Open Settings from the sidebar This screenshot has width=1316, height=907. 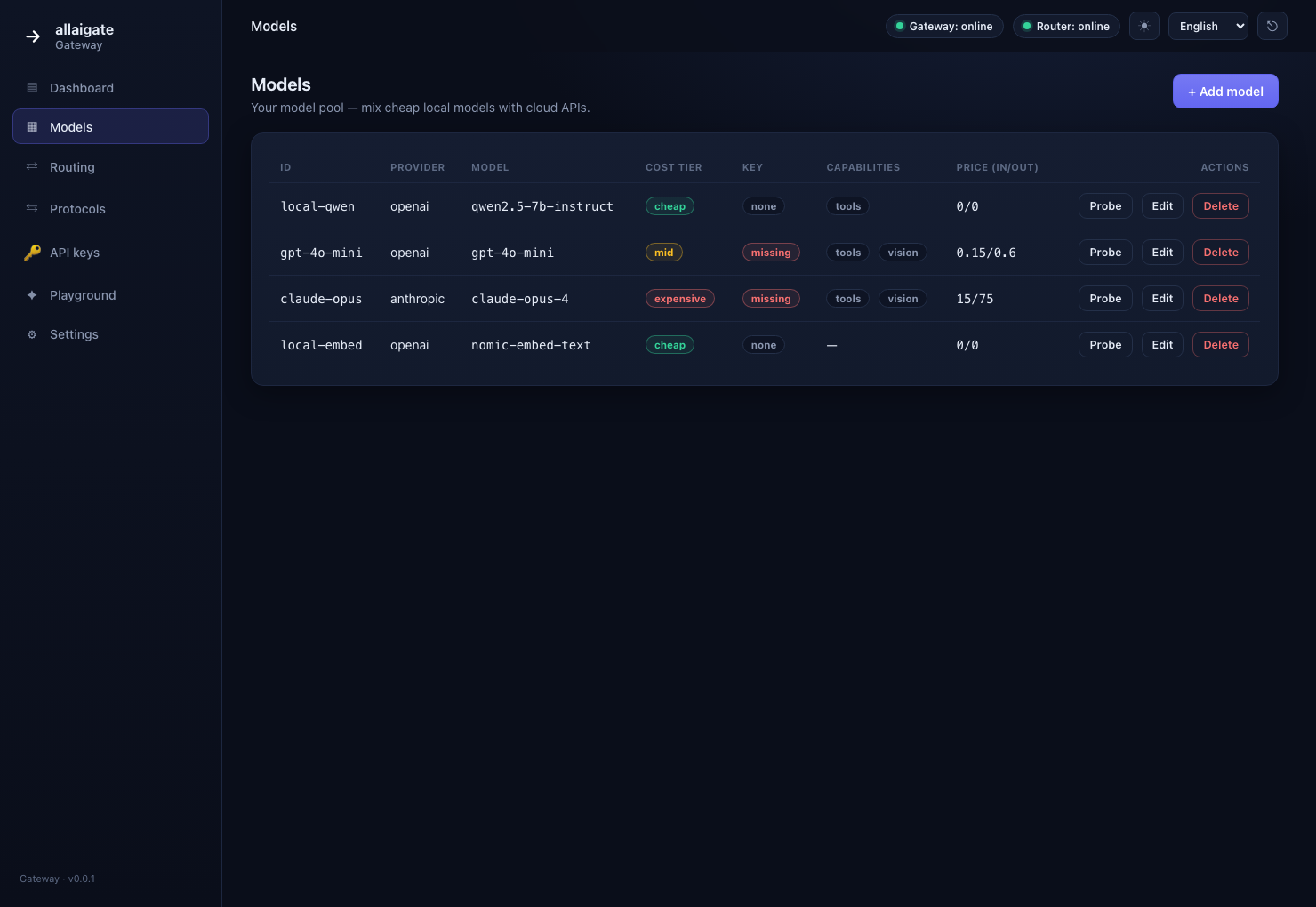click(x=110, y=334)
